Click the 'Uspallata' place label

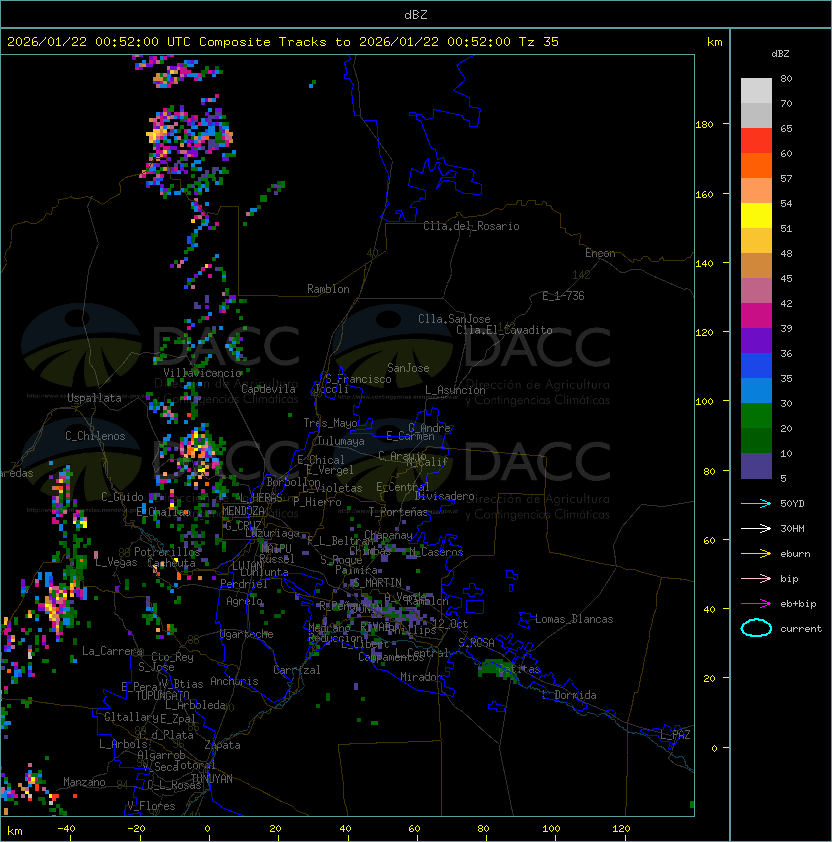(x=94, y=398)
